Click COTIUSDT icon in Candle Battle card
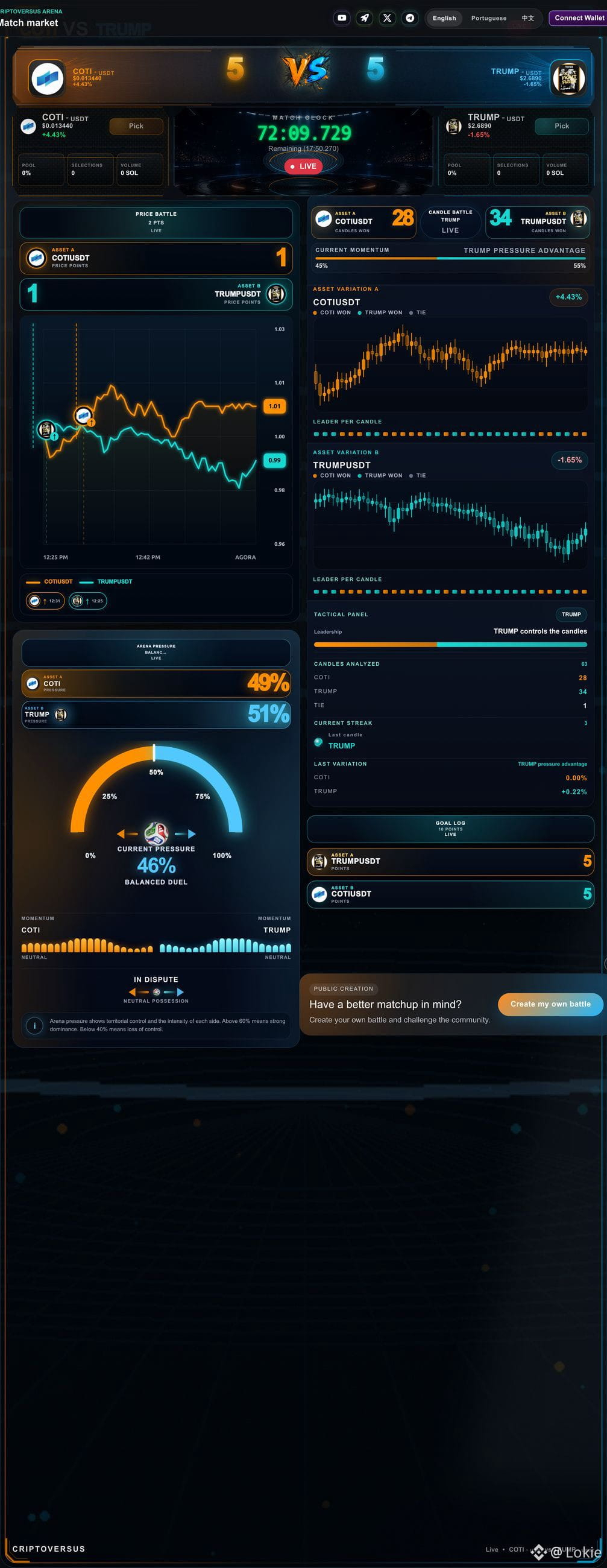The width and height of the screenshot is (607, 1568). (x=324, y=218)
